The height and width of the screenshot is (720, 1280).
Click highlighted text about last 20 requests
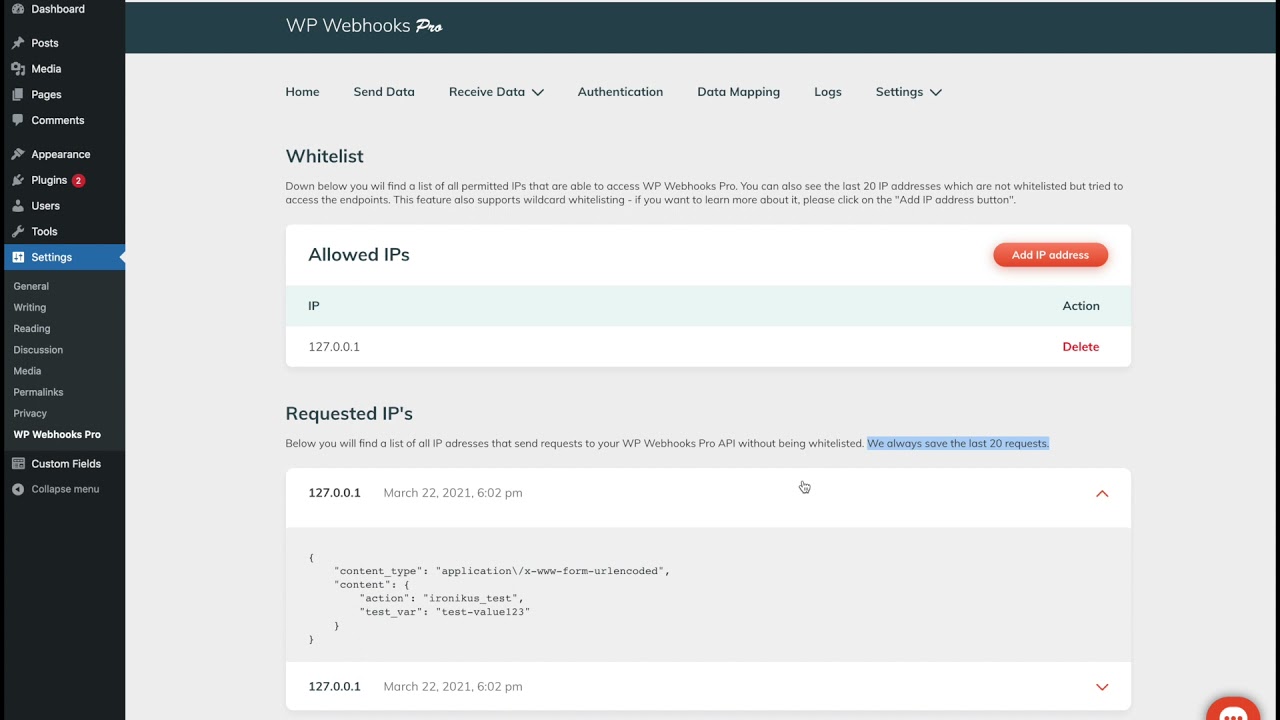(x=958, y=443)
